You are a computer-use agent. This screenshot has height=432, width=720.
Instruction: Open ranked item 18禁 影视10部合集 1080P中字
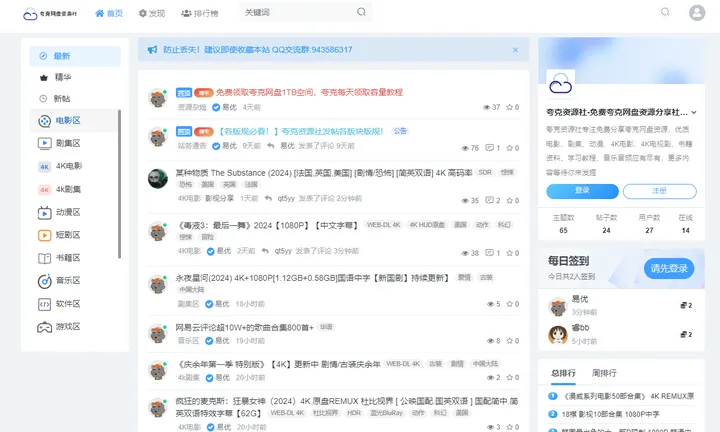(x=610, y=414)
